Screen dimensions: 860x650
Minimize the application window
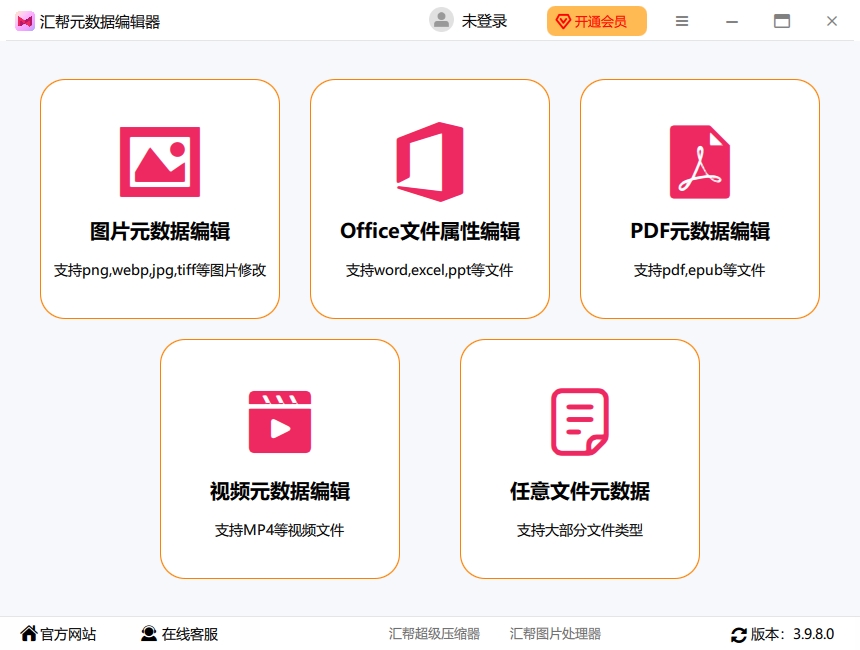(732, 21)
